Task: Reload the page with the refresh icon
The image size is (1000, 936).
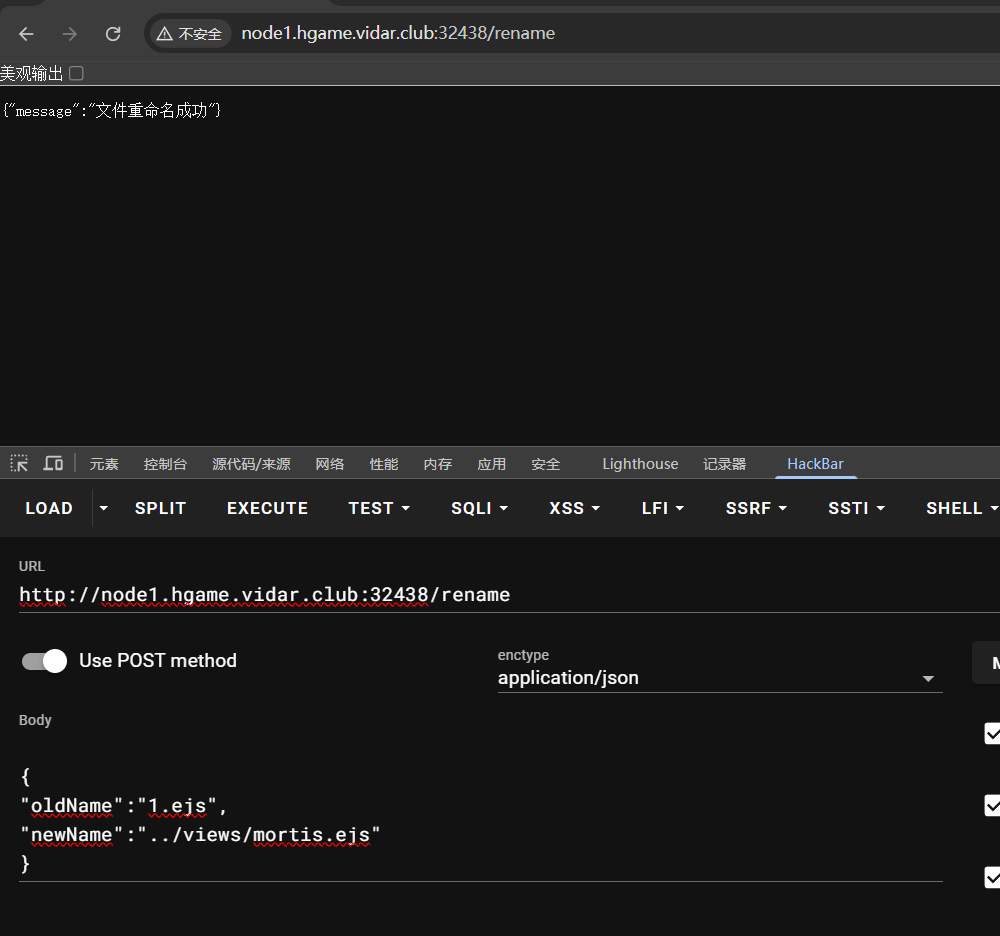Action: pos(113,34)
